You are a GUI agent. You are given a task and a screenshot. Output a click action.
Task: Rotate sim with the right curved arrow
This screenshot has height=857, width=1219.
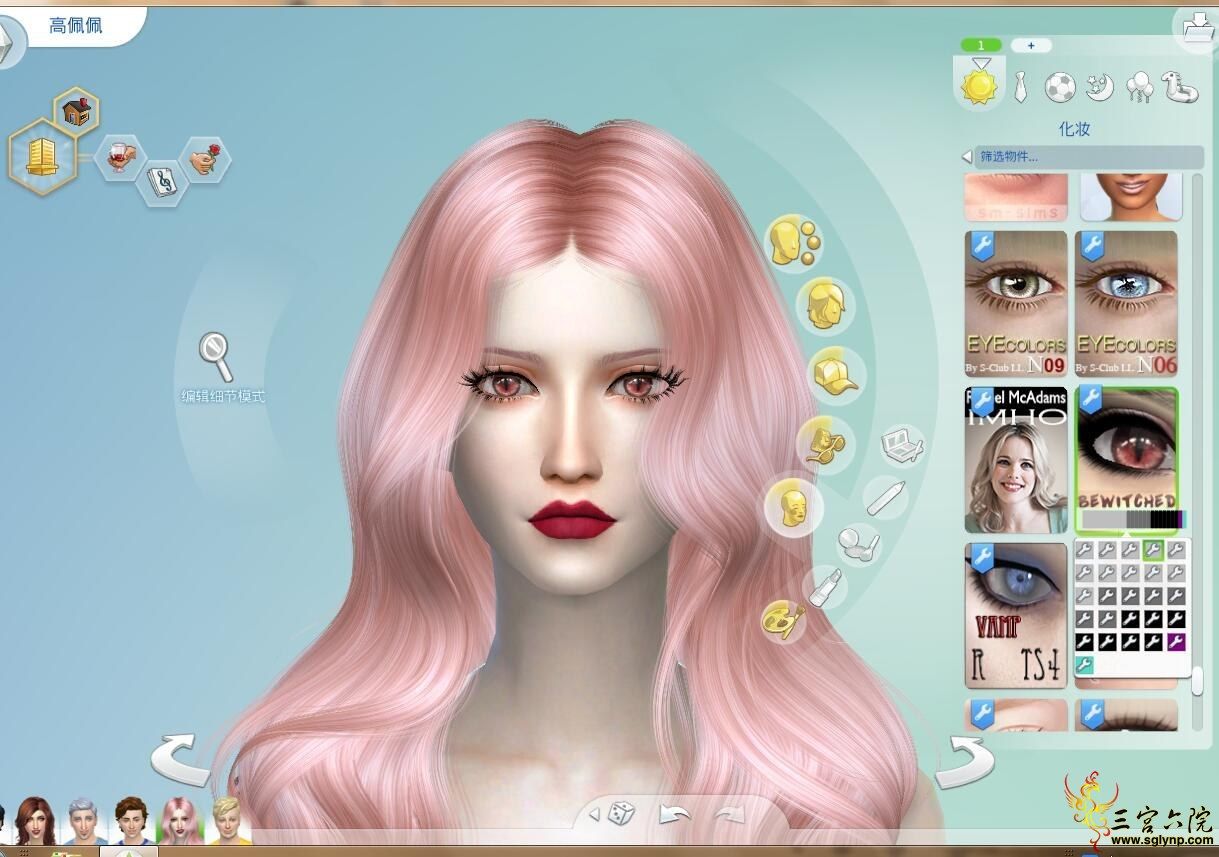[x=964, y=763]
